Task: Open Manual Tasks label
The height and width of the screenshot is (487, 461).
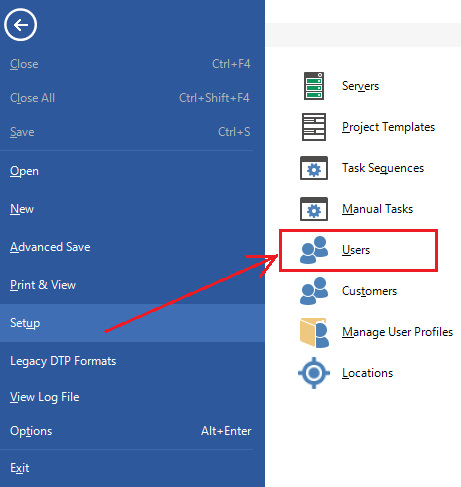Action: click(378, 209)
